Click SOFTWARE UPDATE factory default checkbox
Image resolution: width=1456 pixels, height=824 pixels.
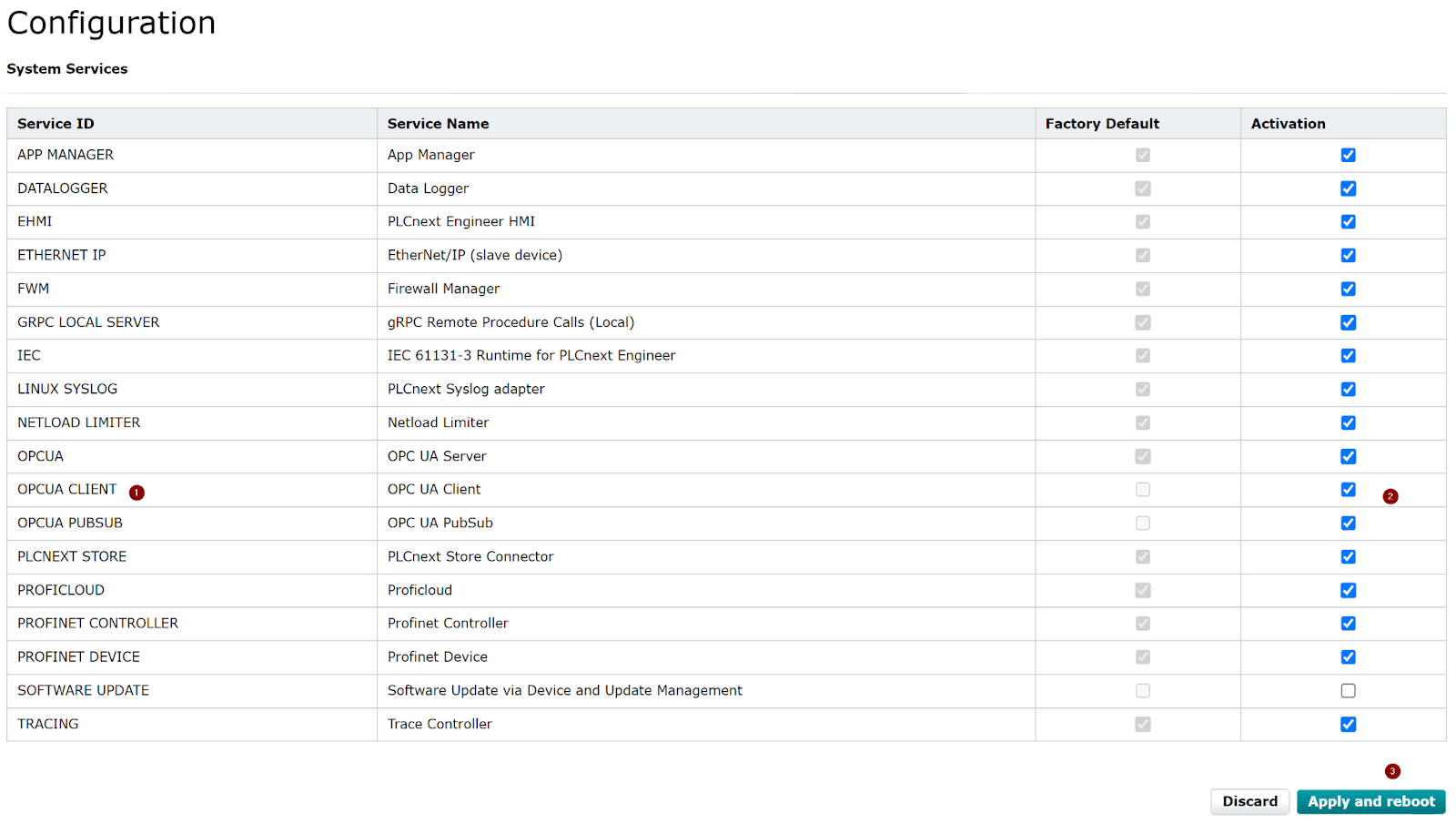tap(1143, 691)
